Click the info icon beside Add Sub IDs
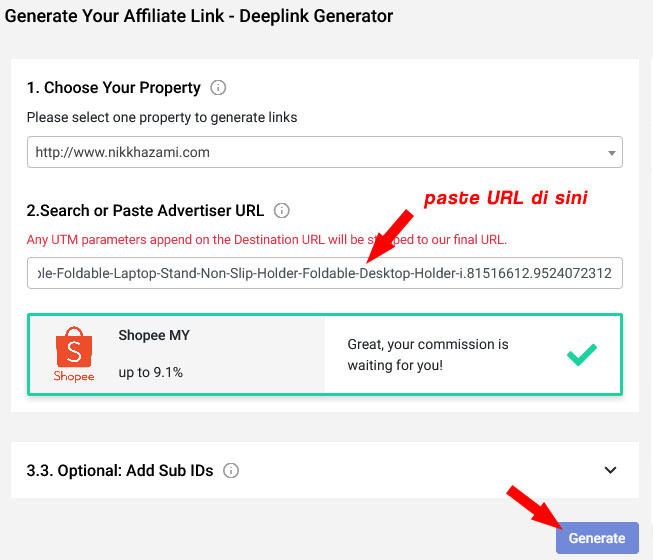This screenshot has height=560, width=653. [x=231, y=470]
